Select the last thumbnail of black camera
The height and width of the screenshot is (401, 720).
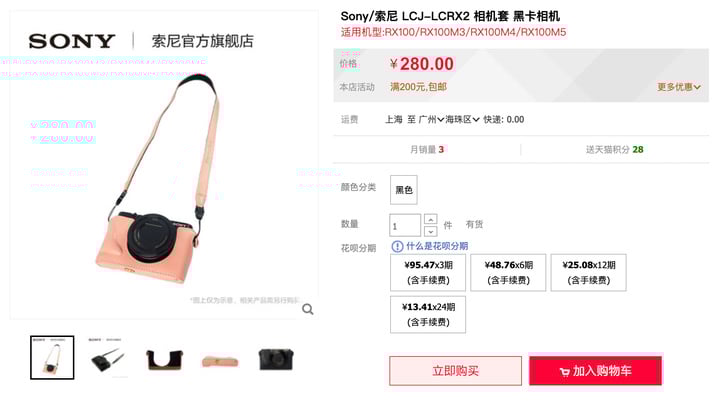(276, 359)
